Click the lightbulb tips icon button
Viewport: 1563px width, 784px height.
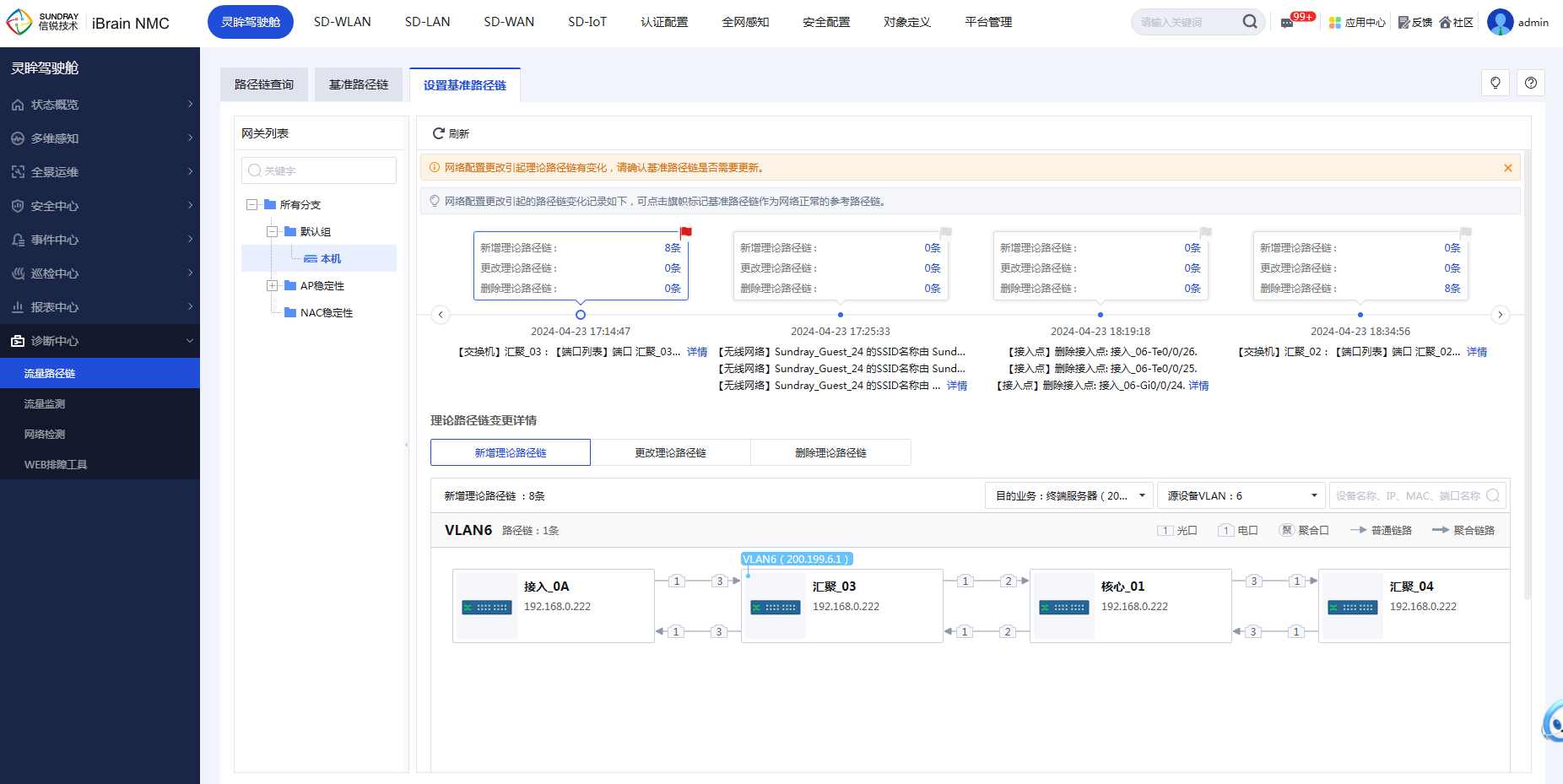click(x=1495, y=83)
